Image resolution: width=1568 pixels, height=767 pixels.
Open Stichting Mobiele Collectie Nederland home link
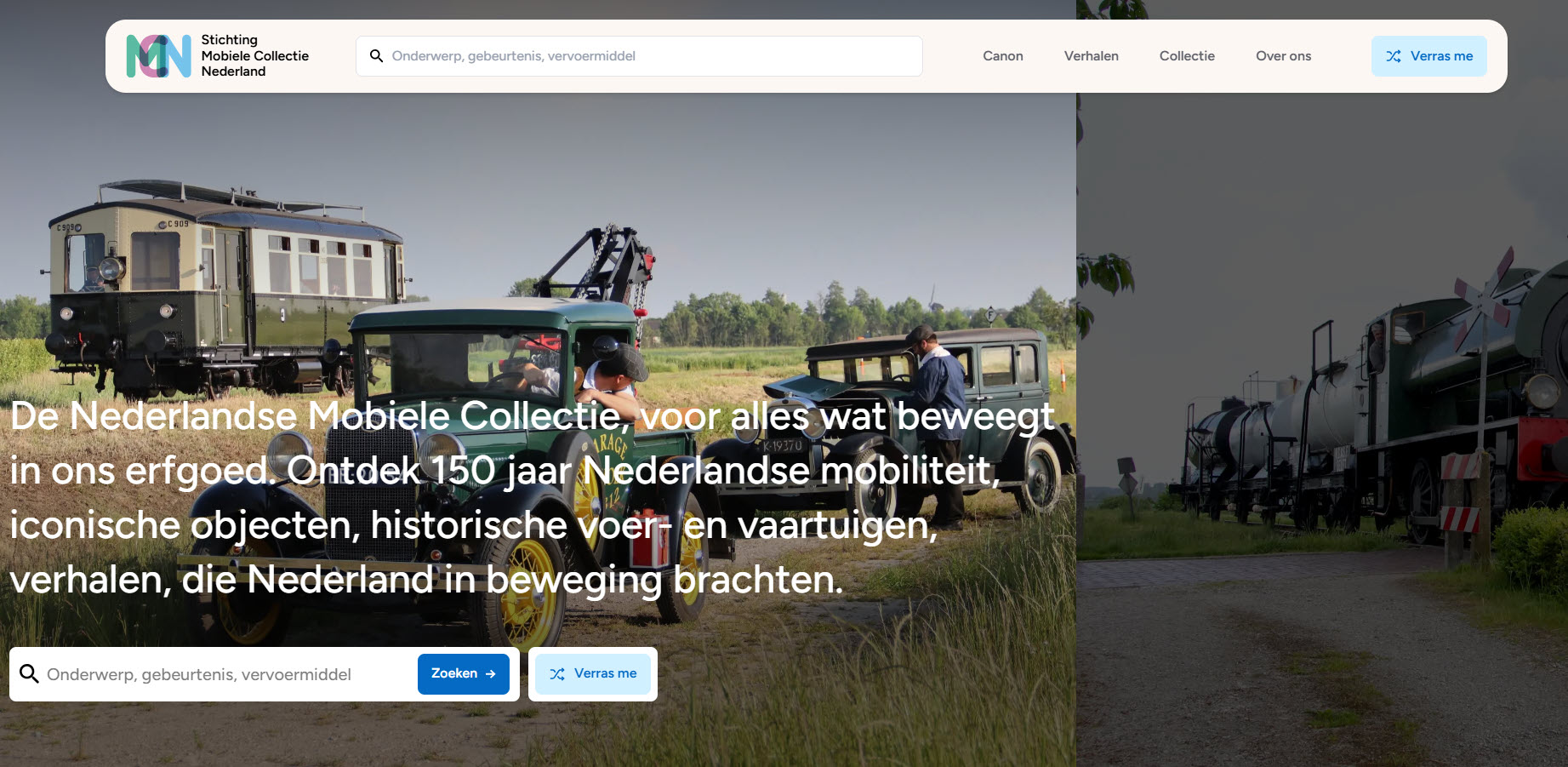[x=218, y=56]
